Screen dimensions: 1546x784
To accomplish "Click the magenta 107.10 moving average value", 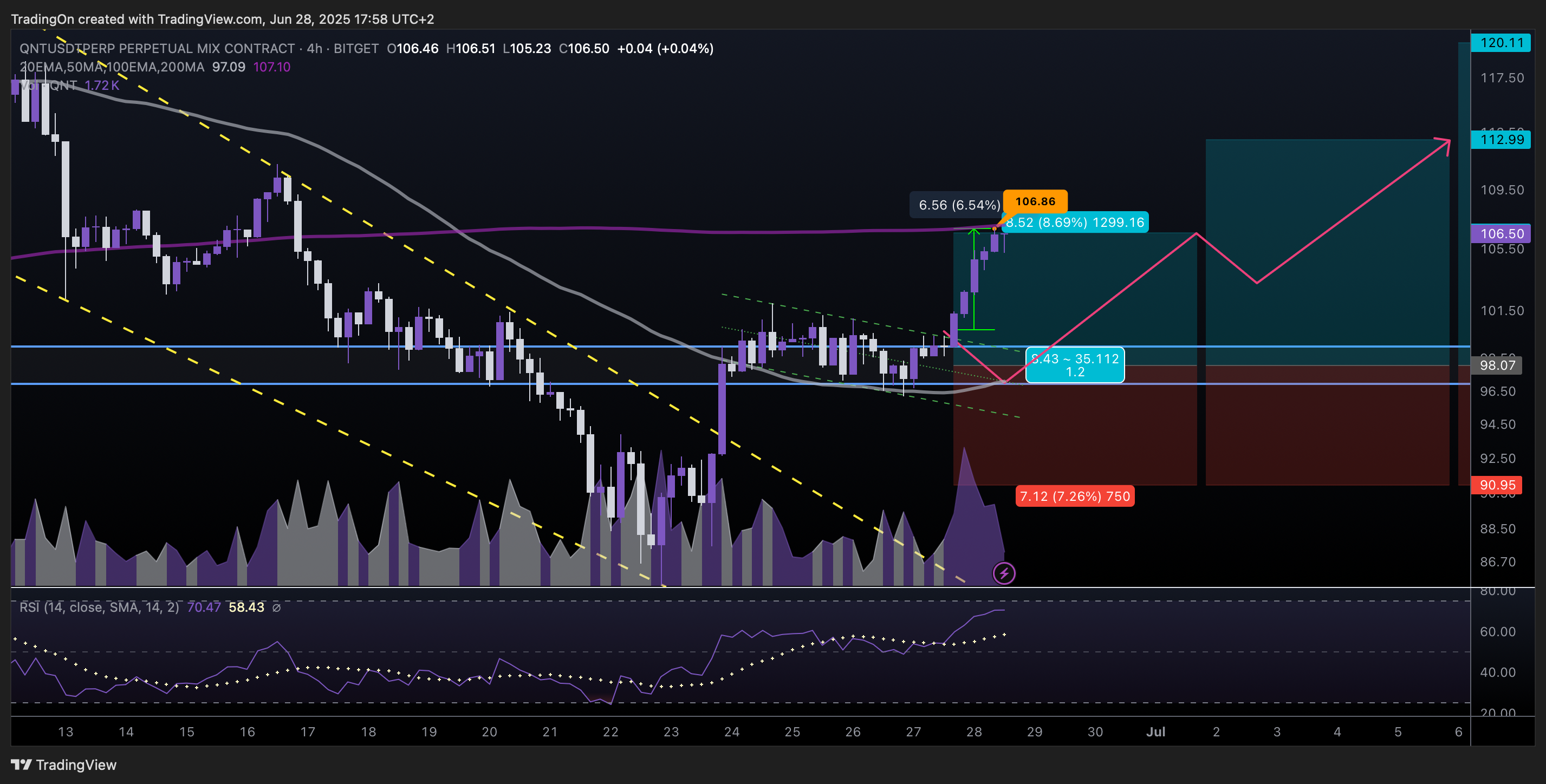I will pos(272,67).
